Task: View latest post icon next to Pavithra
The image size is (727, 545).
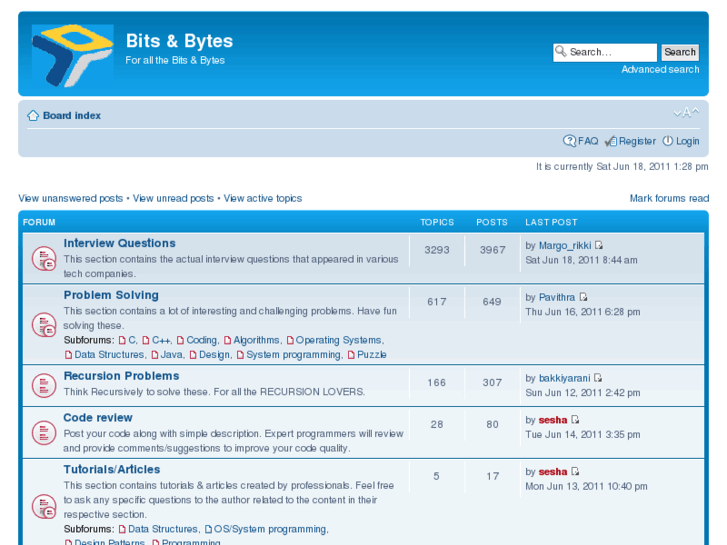Action: click(583, 297)
